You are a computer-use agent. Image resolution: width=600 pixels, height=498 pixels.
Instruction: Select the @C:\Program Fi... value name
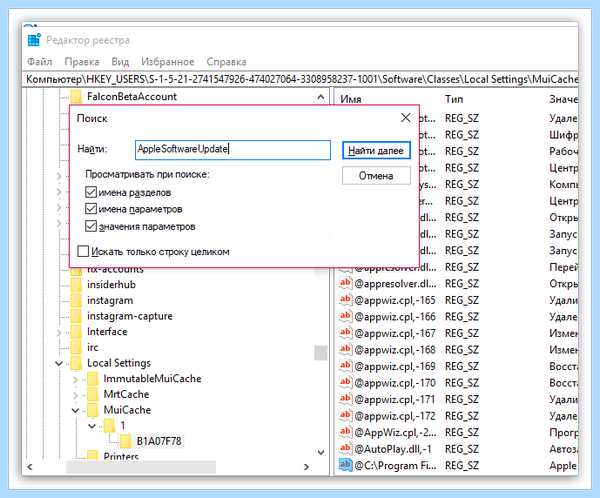[x=395, y=465]
